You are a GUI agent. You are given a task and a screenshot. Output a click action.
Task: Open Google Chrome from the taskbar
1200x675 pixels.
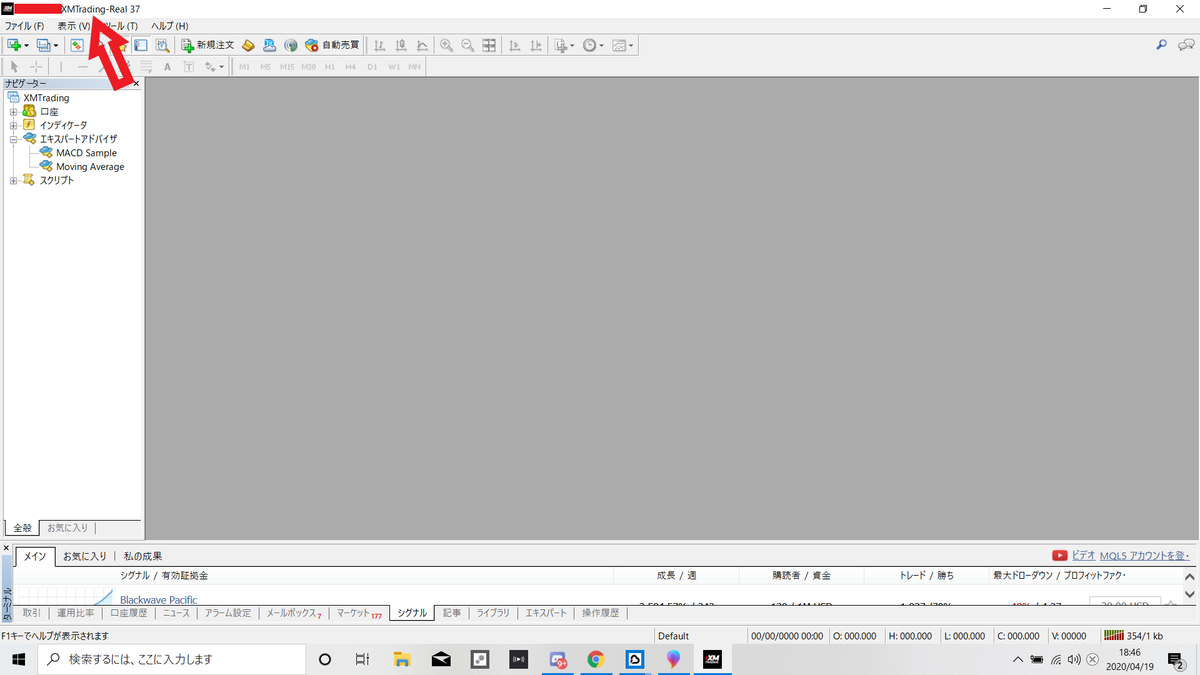[x=595, y=659]
